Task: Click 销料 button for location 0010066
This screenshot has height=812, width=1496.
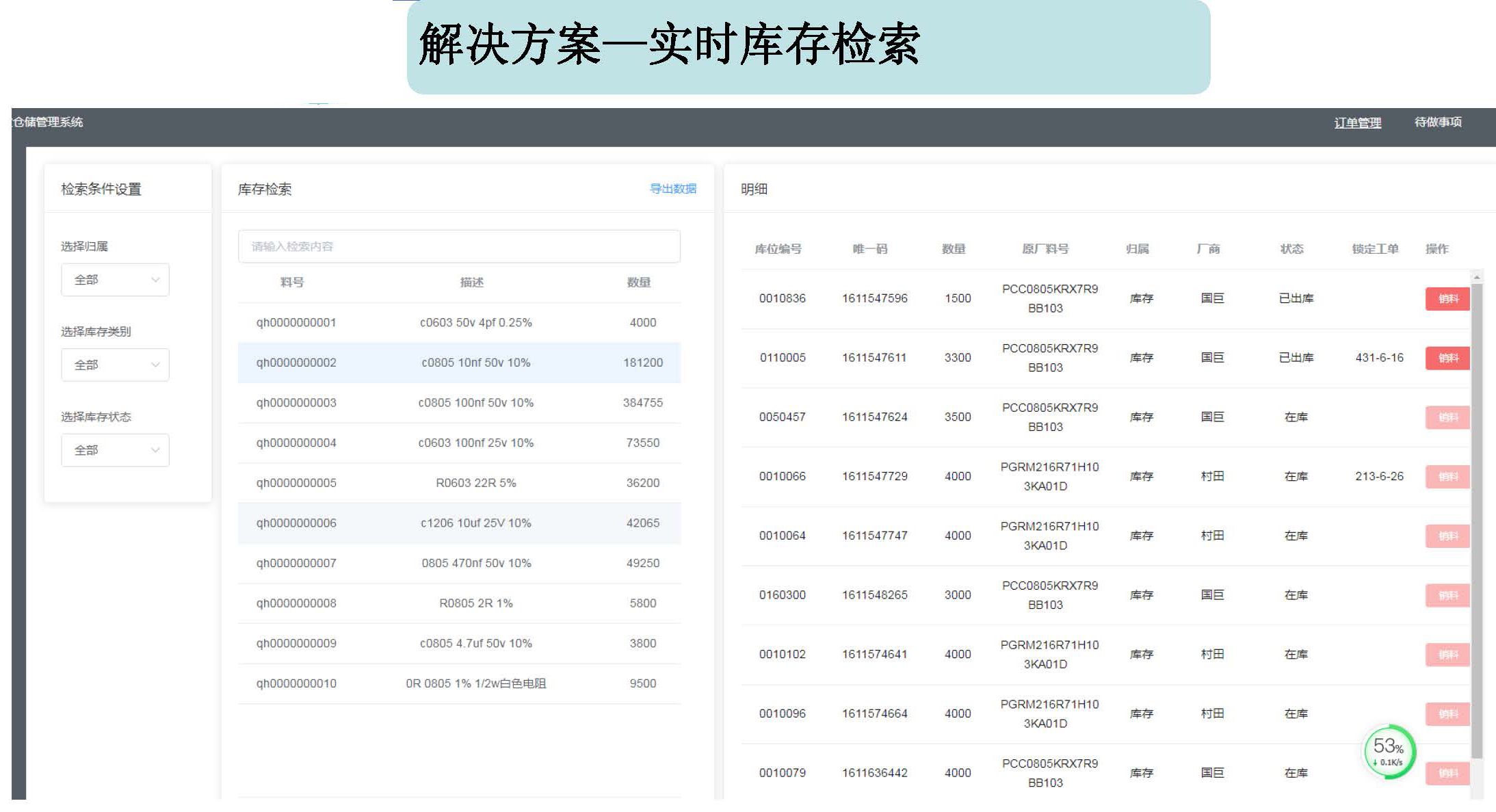Action: click(1447, 477)
